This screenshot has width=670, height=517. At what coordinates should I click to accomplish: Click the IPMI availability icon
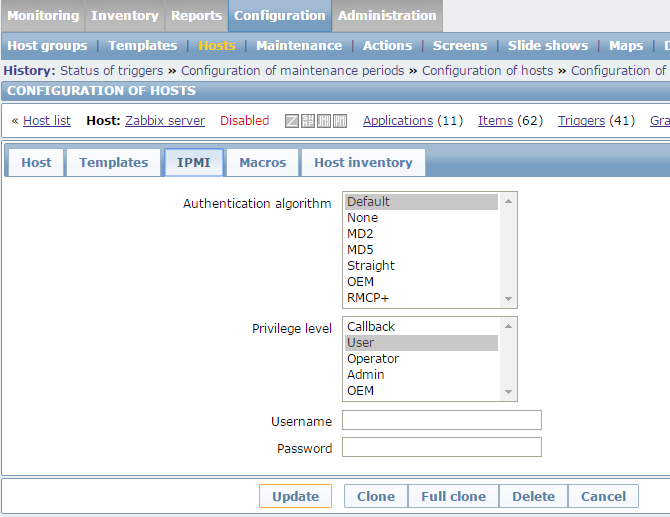[340, 121]
